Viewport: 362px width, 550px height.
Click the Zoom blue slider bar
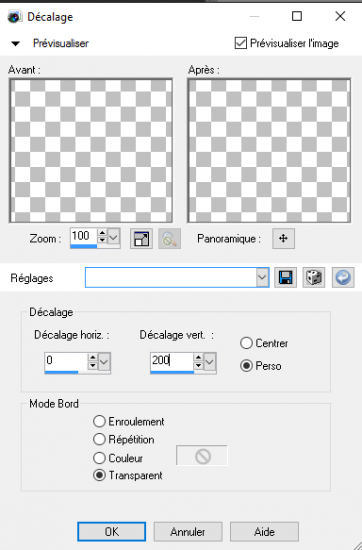(x=84, y=246)
